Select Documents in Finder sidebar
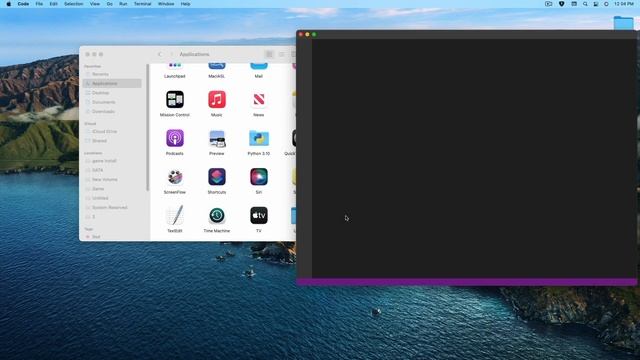The height and width of the screenshot is (360, 640). [112, 102]
